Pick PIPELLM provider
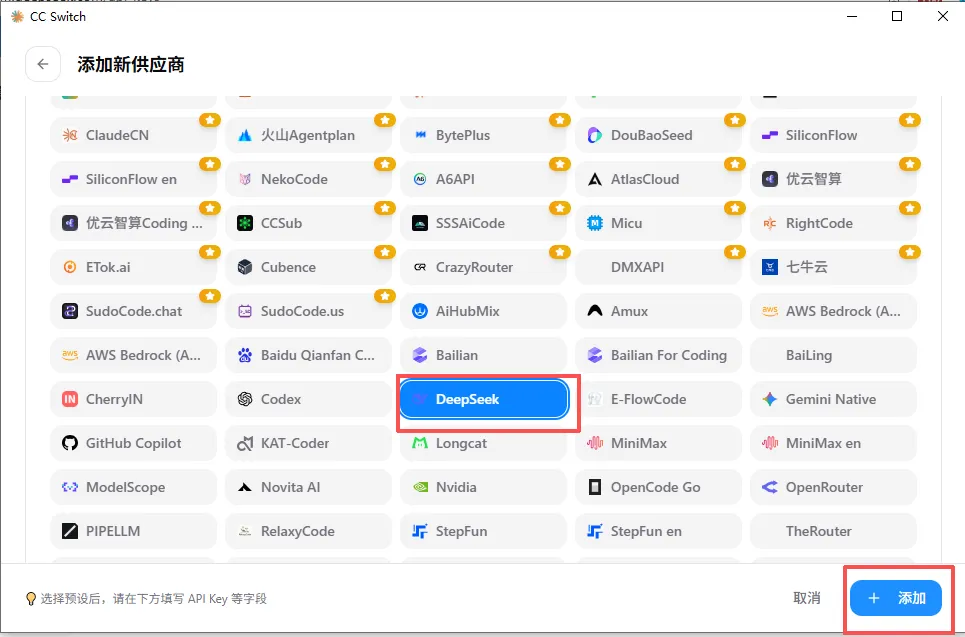 click(x=134, y=531)
